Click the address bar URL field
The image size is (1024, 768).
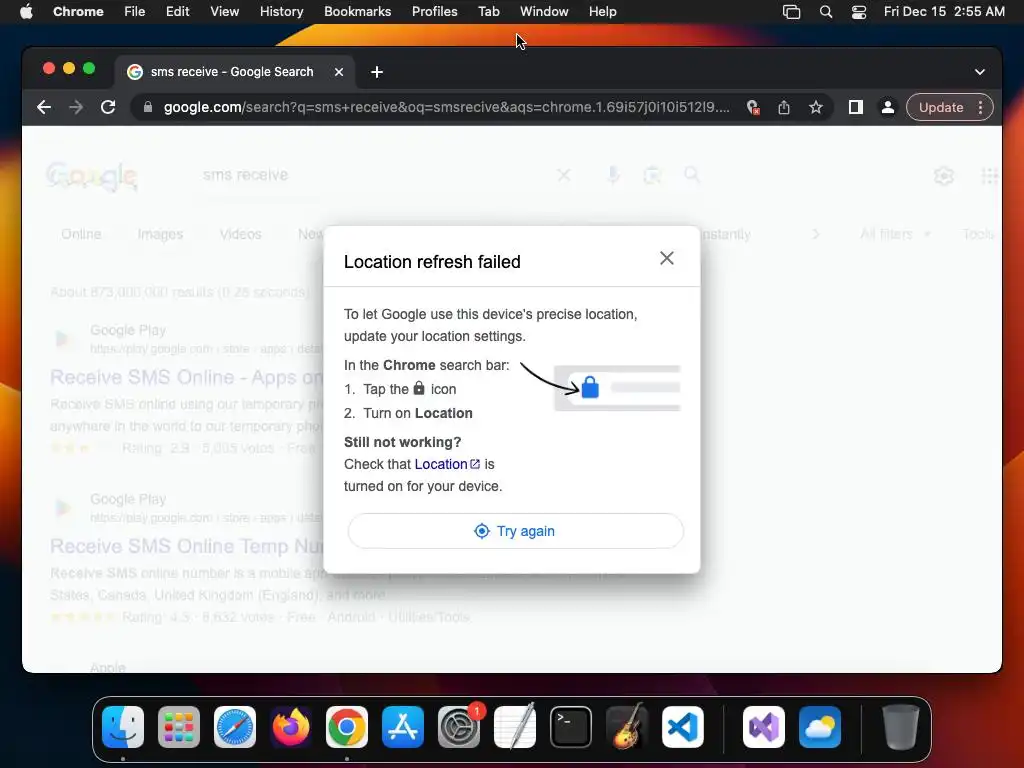point(447,107)
